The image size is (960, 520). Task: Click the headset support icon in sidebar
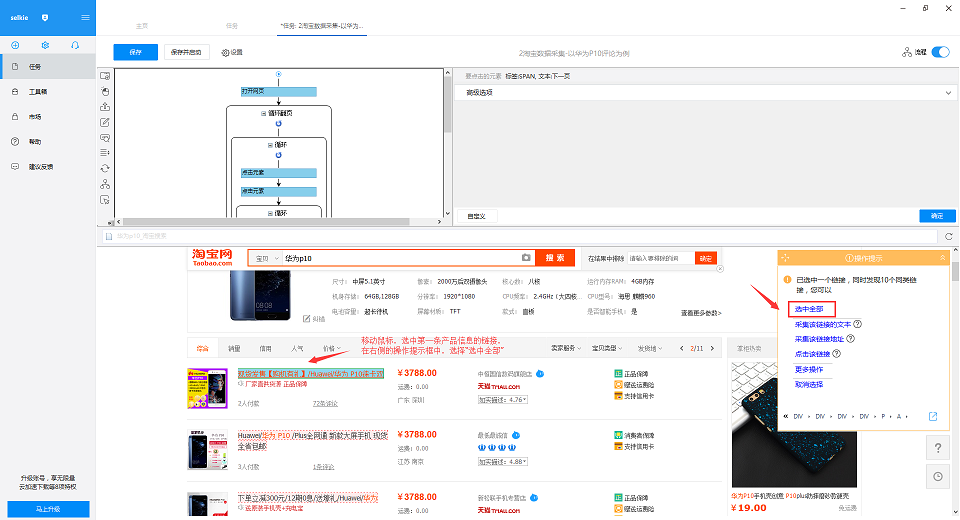click(x=75, y=45)
